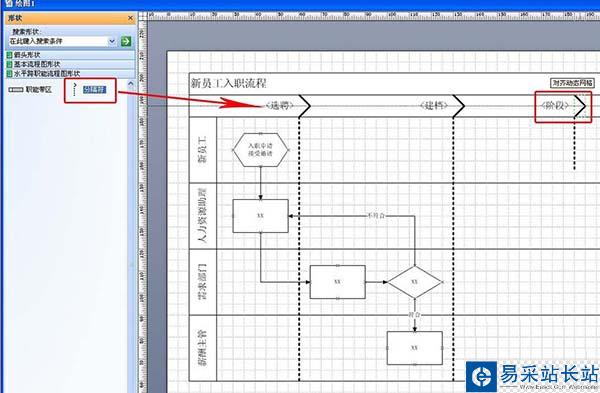
Task: Select the 职能带区 master shape
Action: tap(30, 90)
